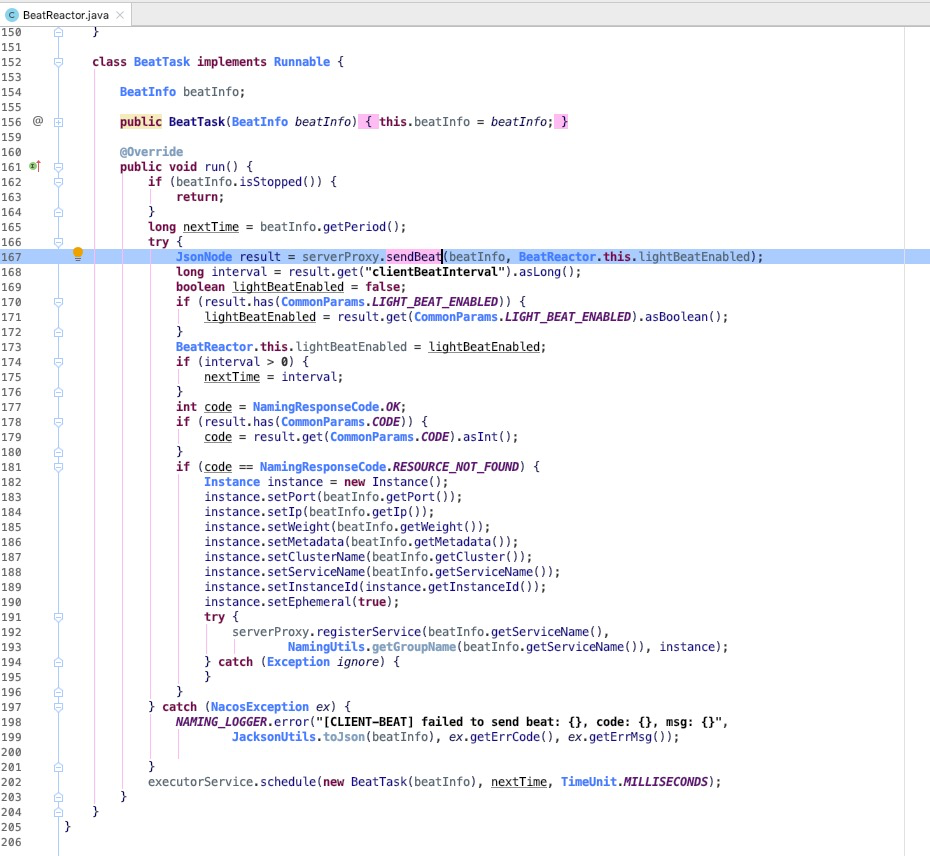Click the fold end marker on line 150
Viewport: 930px width, 856px height.
coord(58,33)
